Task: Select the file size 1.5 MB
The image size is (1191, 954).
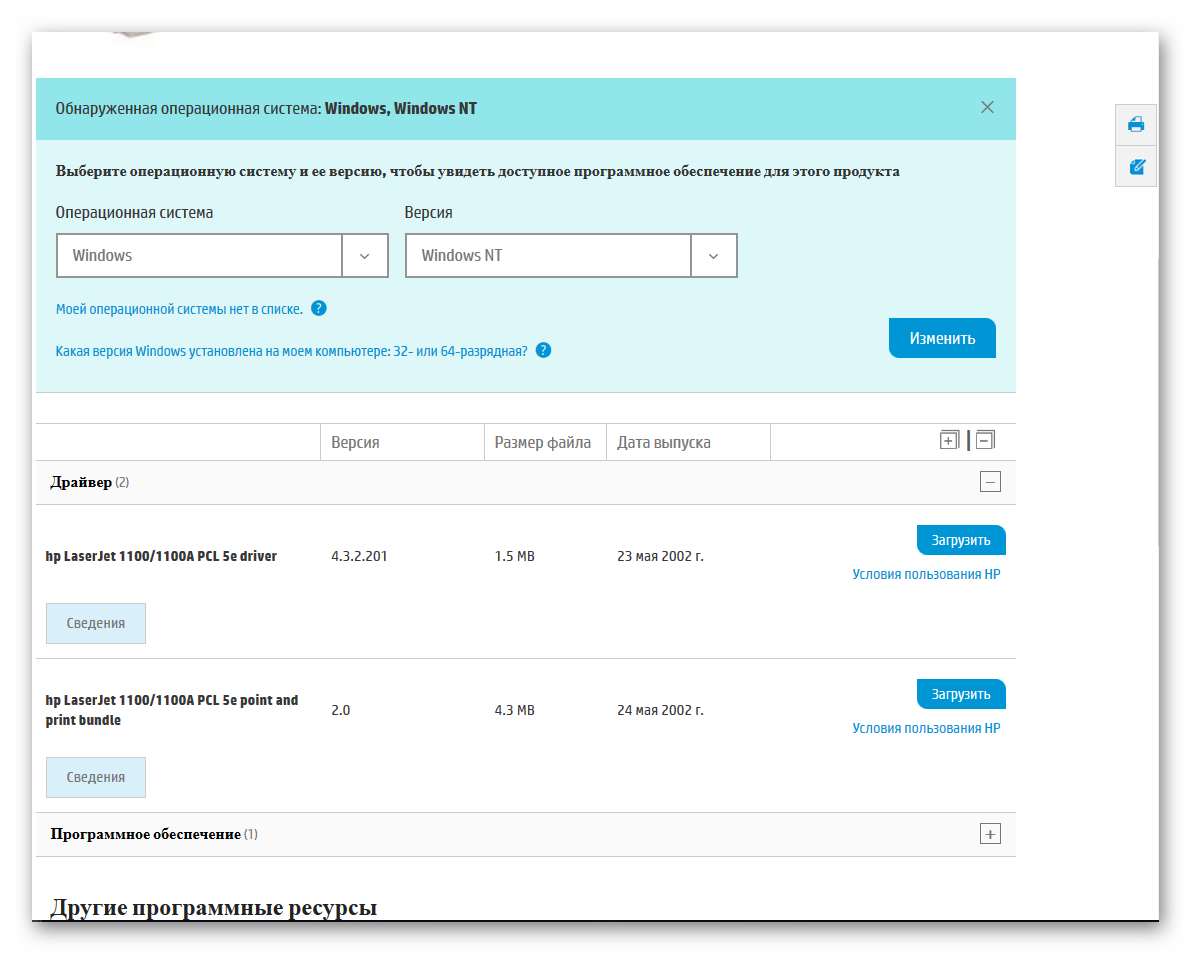Action: click(514, 556)
